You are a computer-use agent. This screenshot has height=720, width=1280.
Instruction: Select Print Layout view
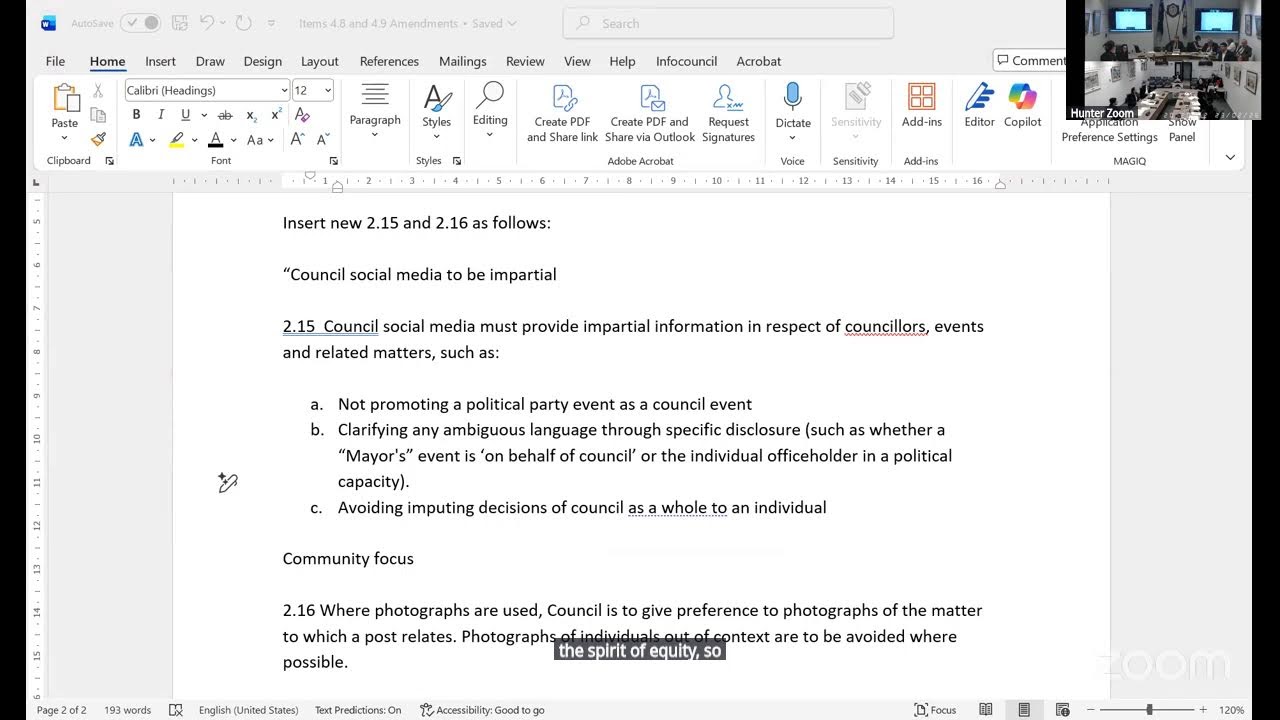pos(1024,710)
